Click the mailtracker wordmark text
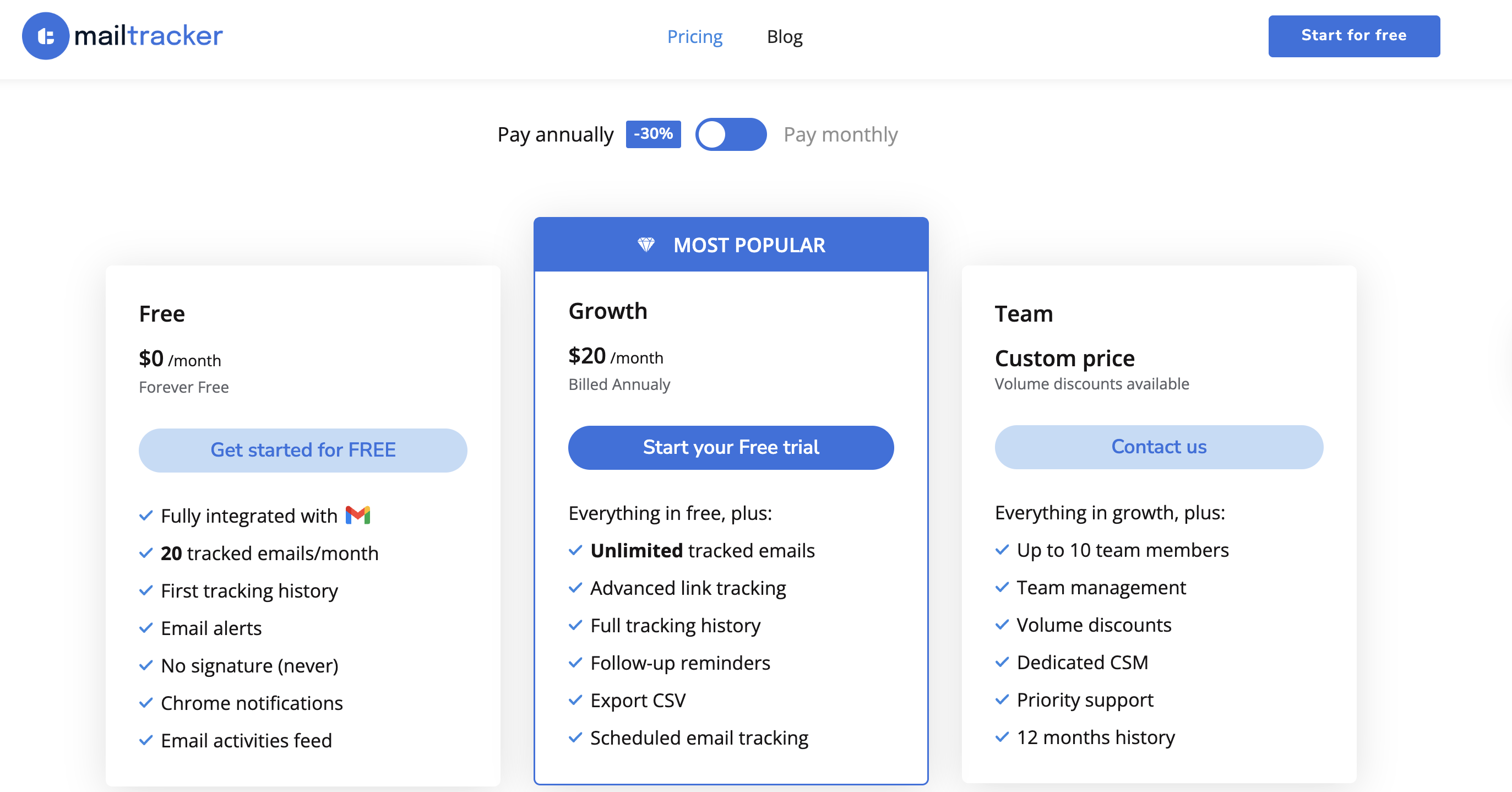This screenshot has width=1512, height=792. [148, 36]
